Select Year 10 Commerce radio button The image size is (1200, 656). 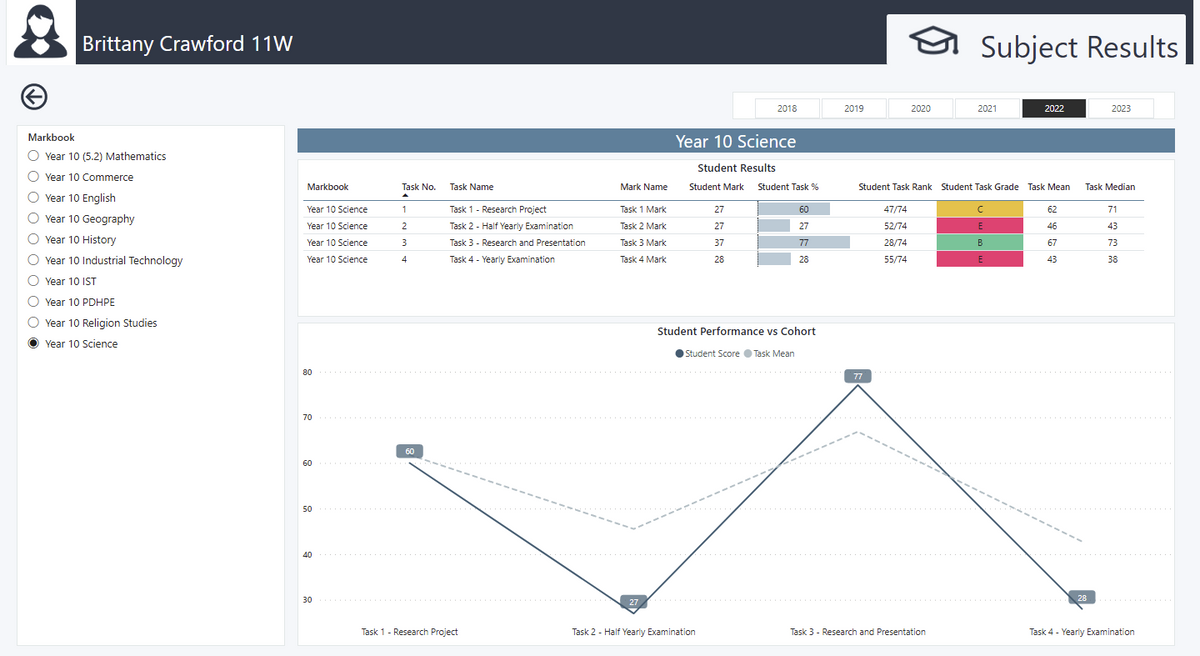(34, 177)
